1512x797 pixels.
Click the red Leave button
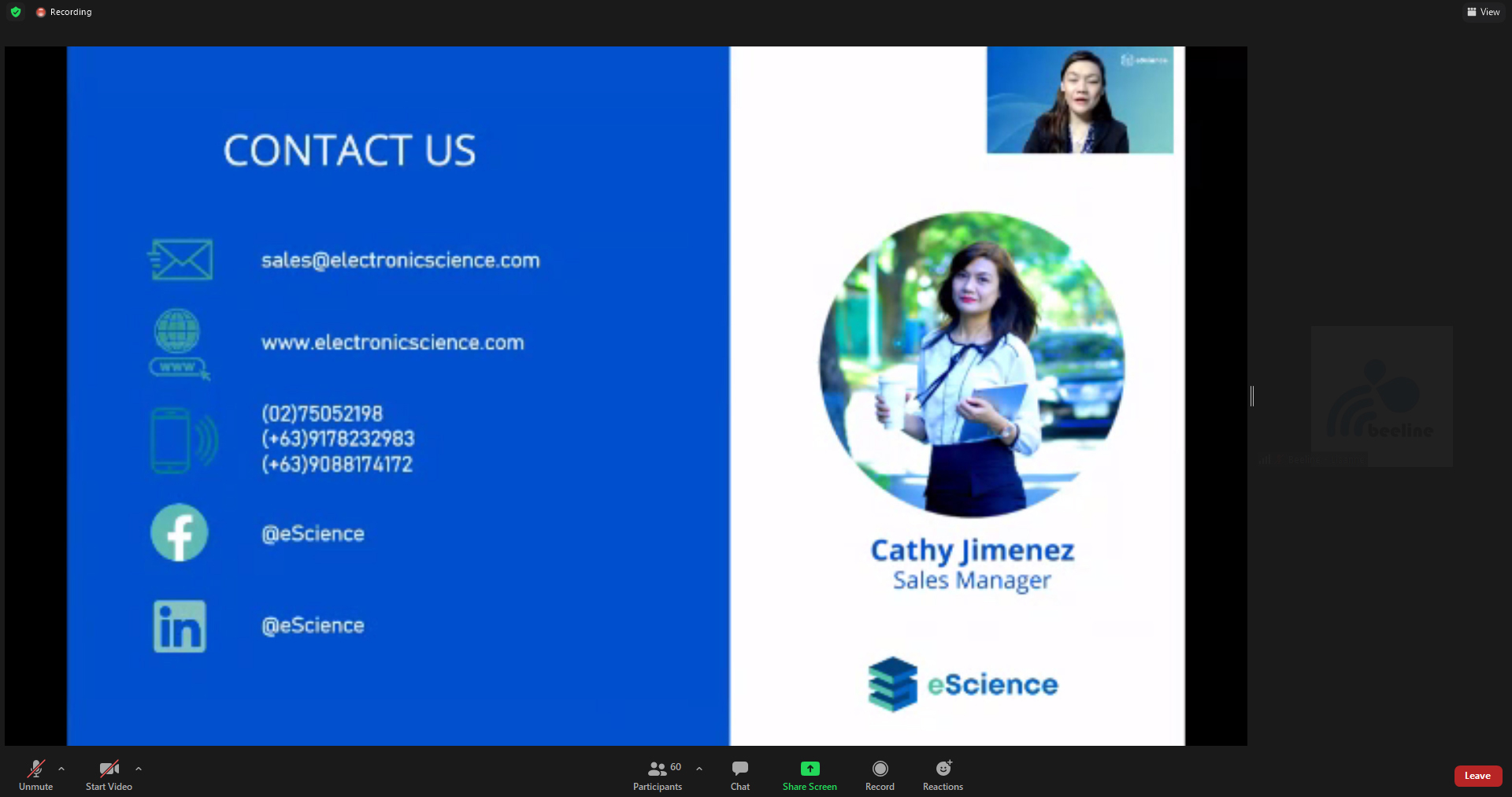point(1477,776)
